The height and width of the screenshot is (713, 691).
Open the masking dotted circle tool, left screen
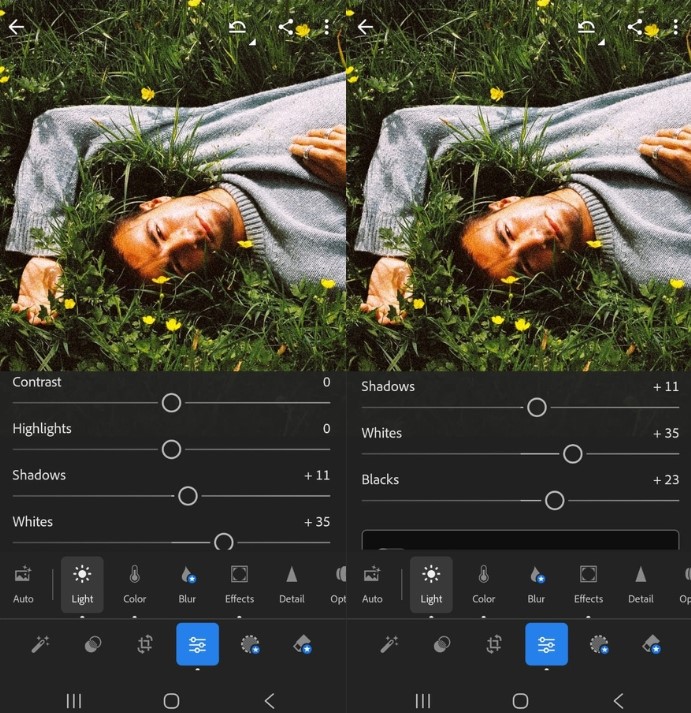[250, 644]
